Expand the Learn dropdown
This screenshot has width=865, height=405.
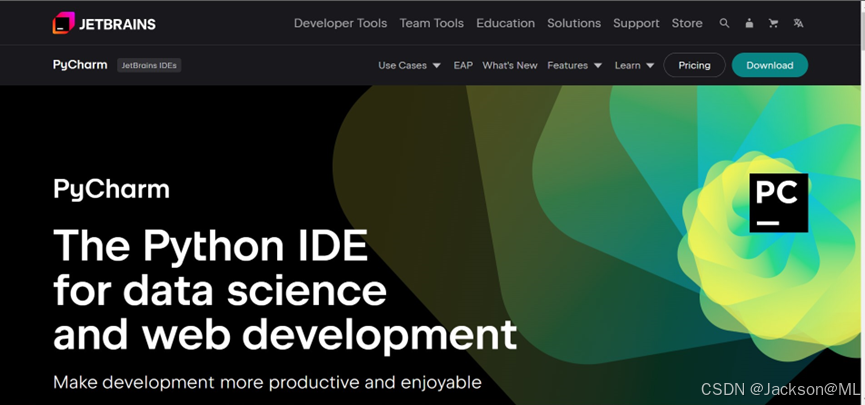click(634, 65)
